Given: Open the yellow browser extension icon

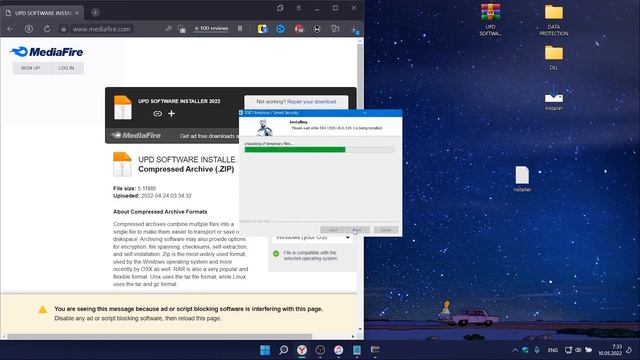Looking at the screenshot, I should (x=262, y=29).
